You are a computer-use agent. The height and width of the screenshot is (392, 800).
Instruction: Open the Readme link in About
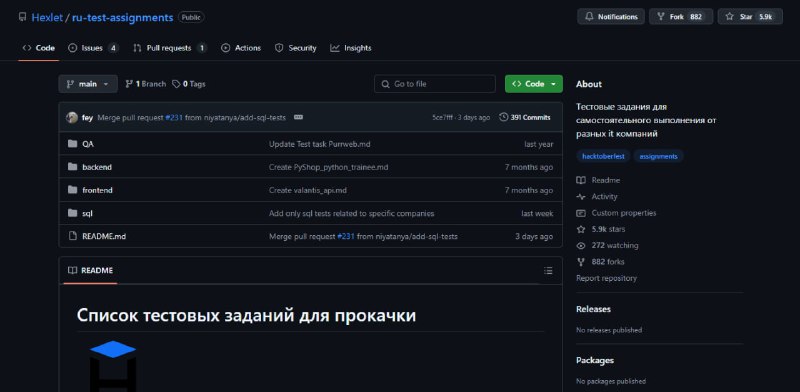598,180
